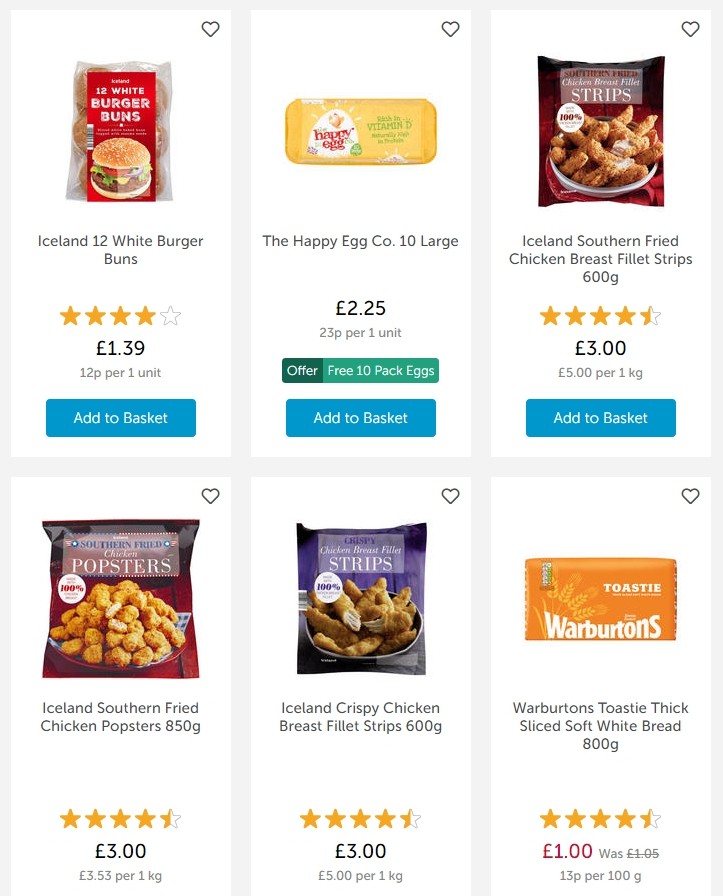Screen dimensions: 723x896
Task: Open Warburtons Toastie Thick Sliced product link
Action: tap(601, 726)
